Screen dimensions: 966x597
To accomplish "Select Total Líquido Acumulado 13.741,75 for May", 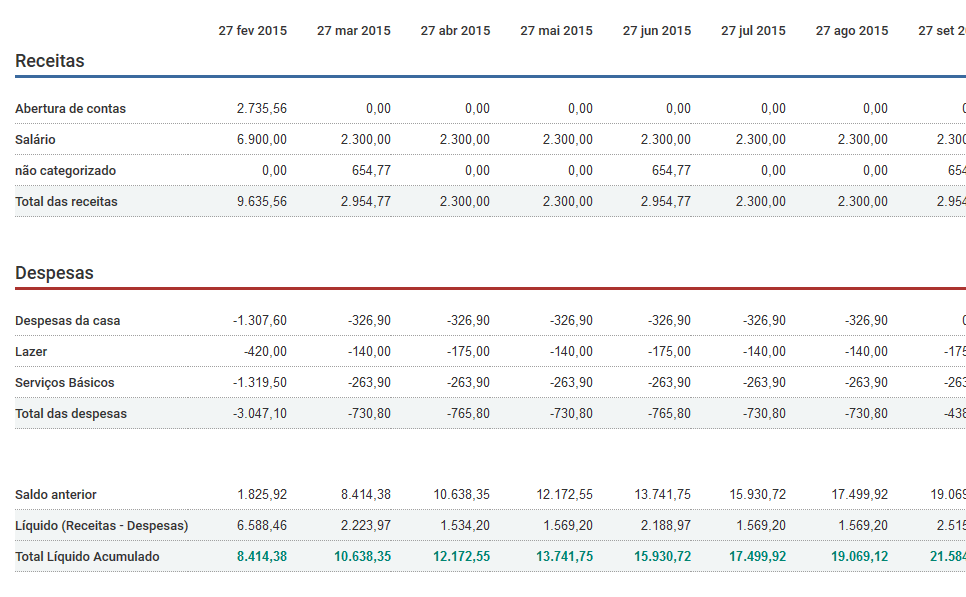I will pos(564,556).
